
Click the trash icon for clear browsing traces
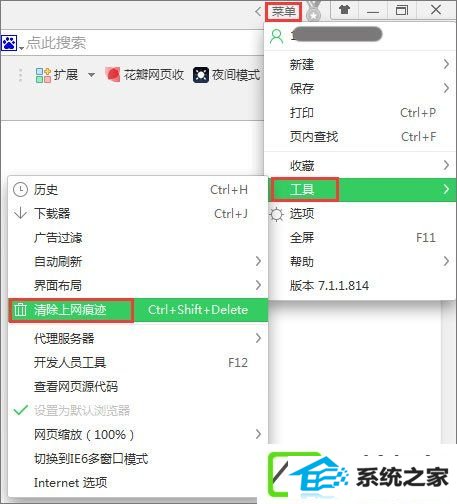point(20,310)
